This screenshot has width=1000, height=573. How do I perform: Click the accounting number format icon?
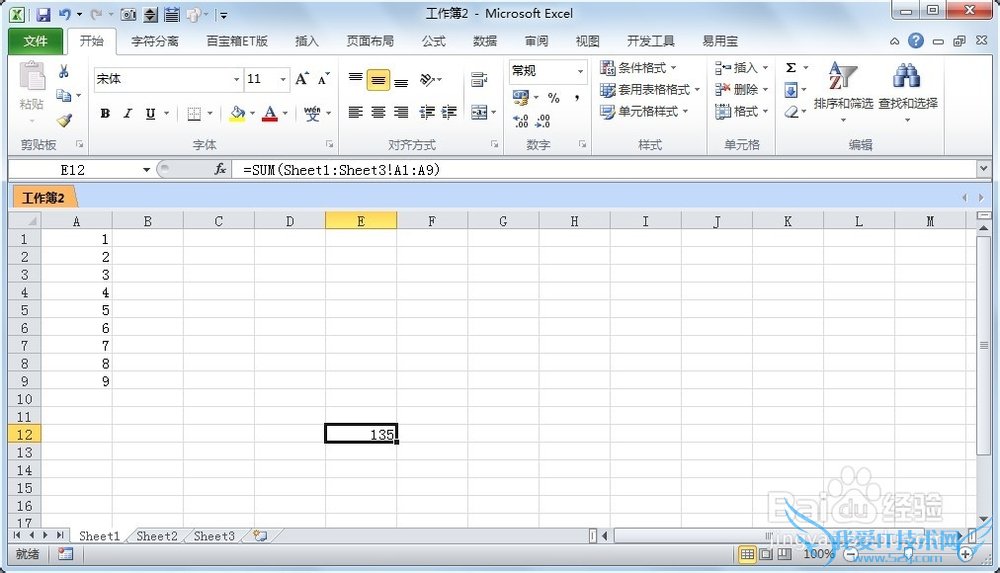[x=521, y=98]
